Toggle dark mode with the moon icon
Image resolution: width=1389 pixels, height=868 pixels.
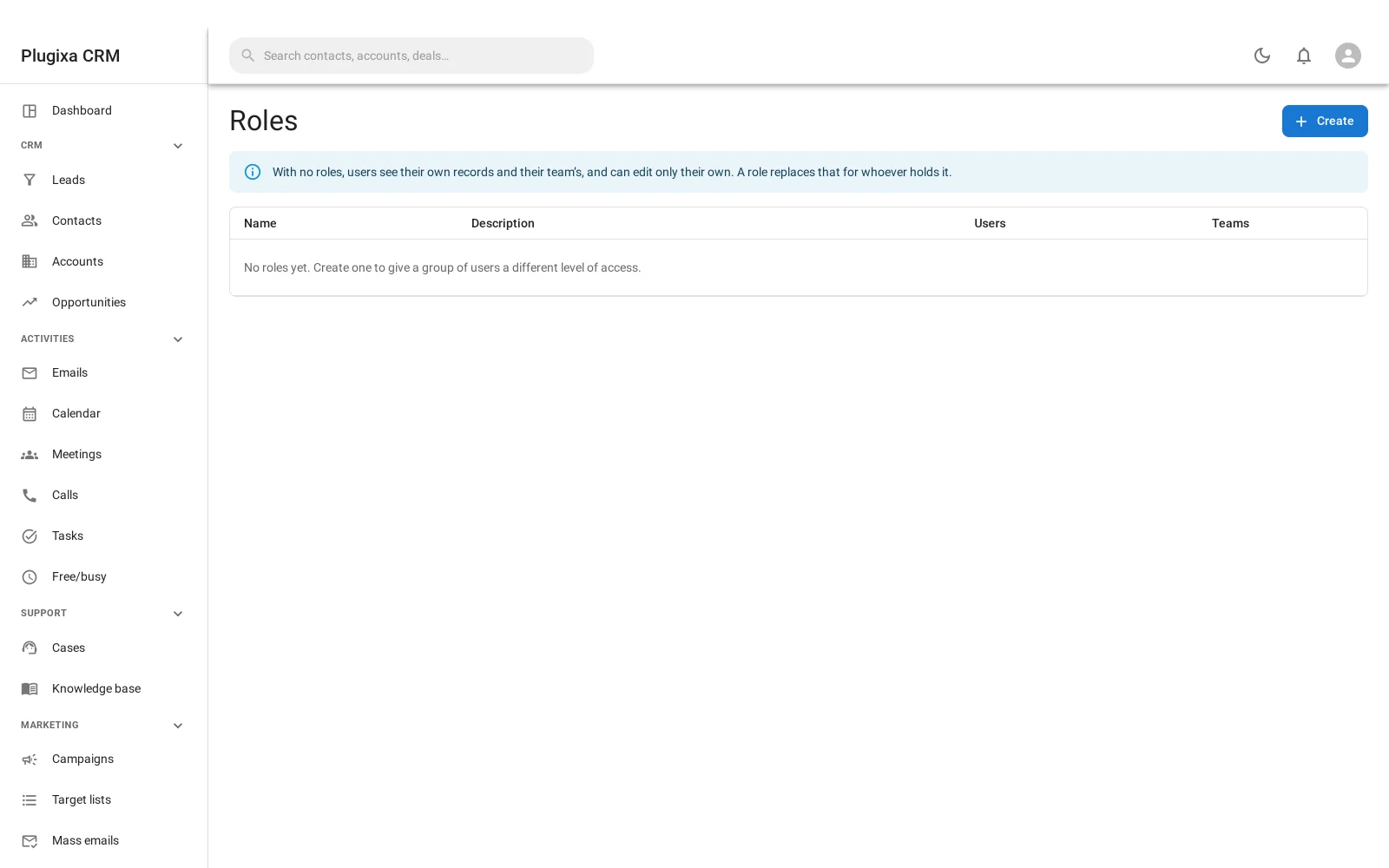(1262, 56)
